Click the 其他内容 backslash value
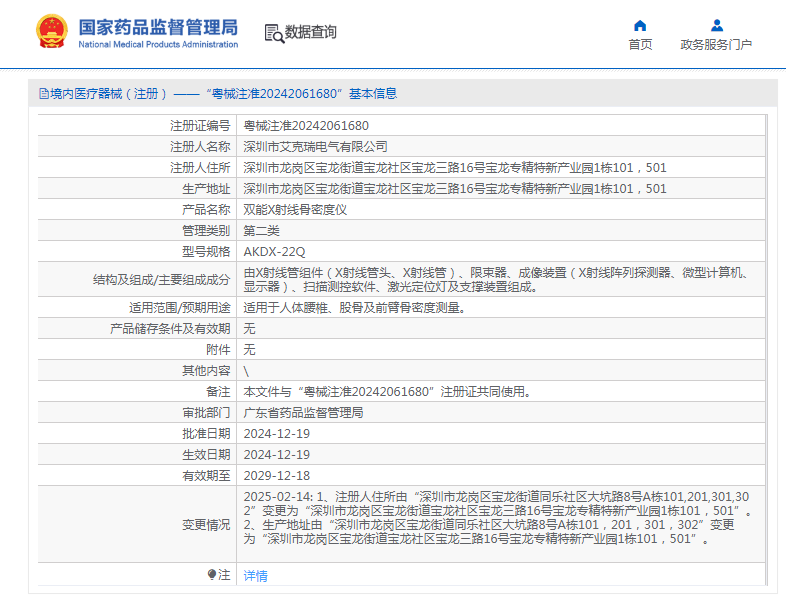The width and height of the screenshot is (786, 600). pyautogui.click(x=246, y=371)
